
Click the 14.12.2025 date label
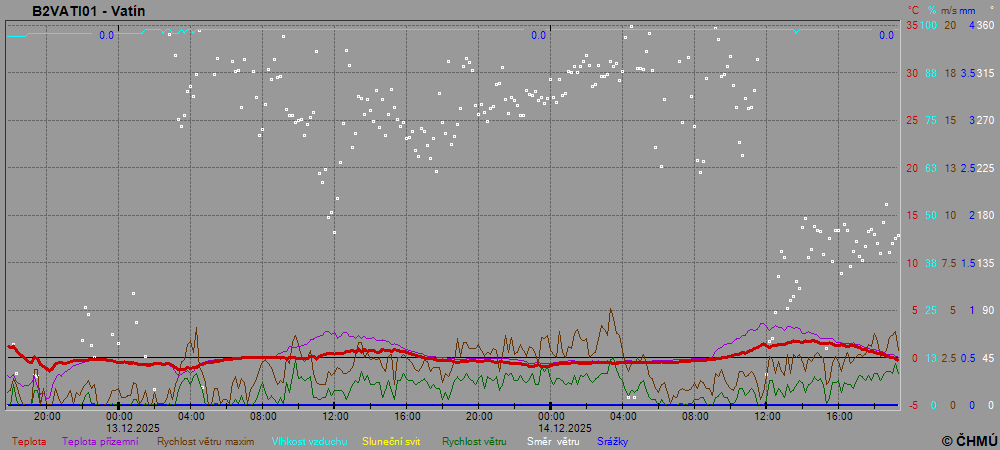[565, 427]
